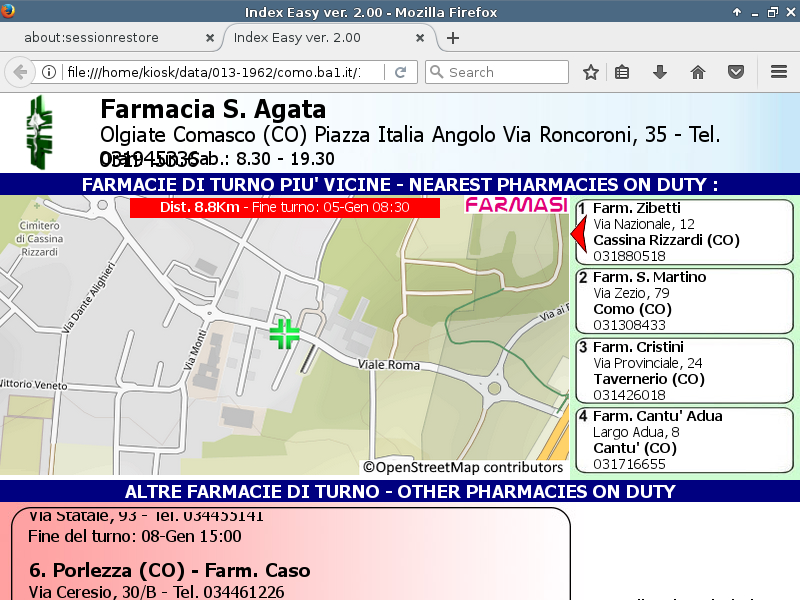The height and width of the screenshot is (600, 800).
Task: Click the Firefox back arrow button
Action: click(21, 72)
